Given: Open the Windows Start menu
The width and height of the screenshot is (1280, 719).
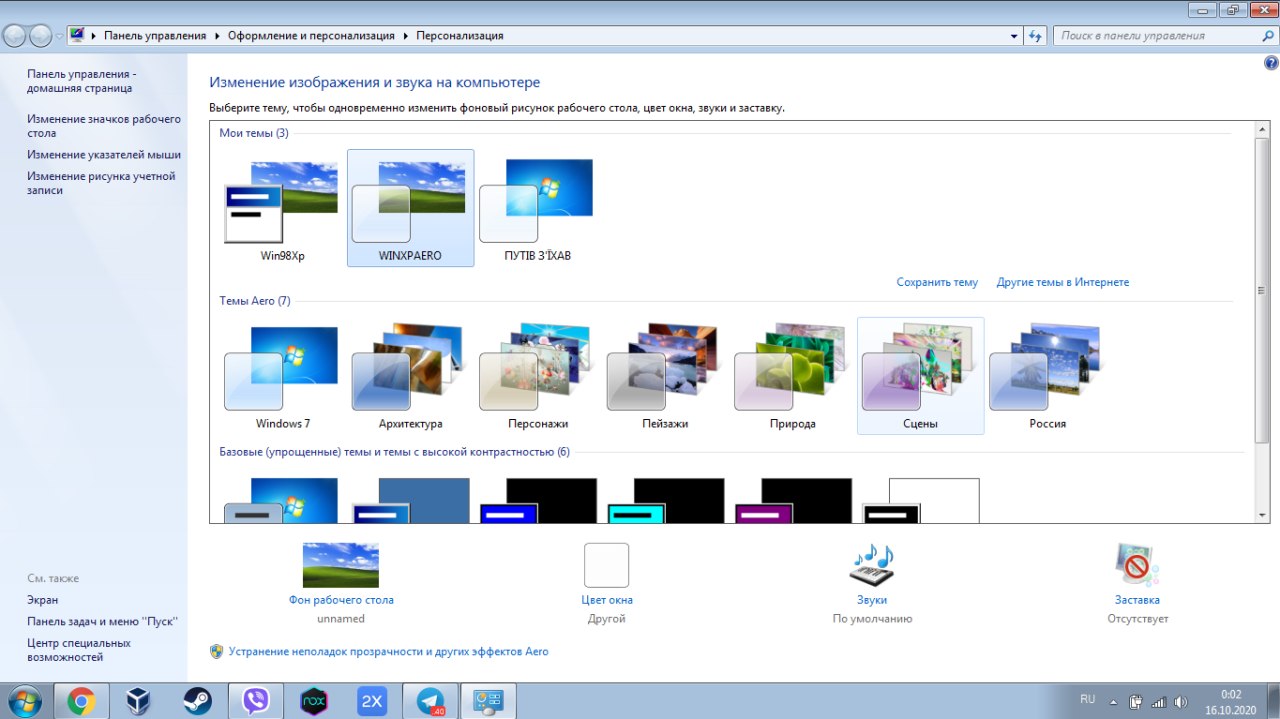Looking at the screenshot, I should pos(24,701).
